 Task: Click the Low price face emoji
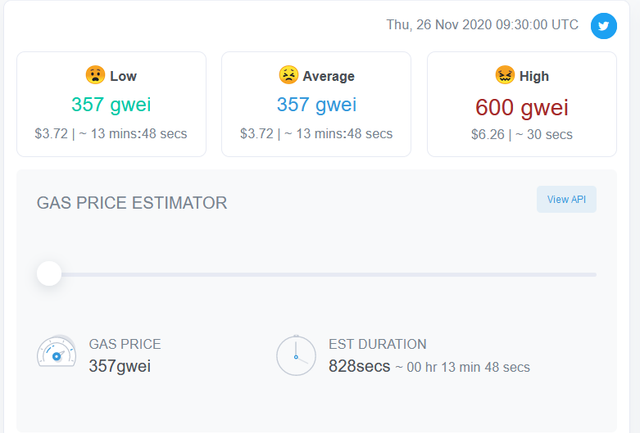tap(95, 75)
